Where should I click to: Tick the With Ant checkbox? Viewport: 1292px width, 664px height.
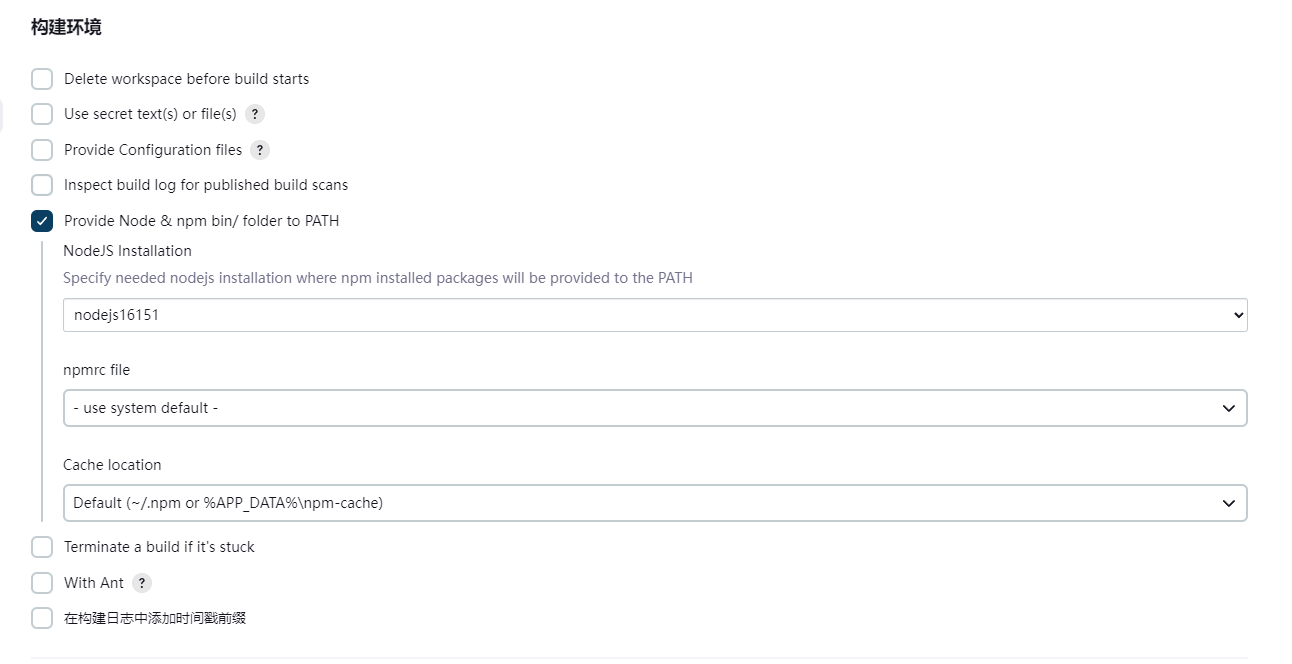(42, 583)
